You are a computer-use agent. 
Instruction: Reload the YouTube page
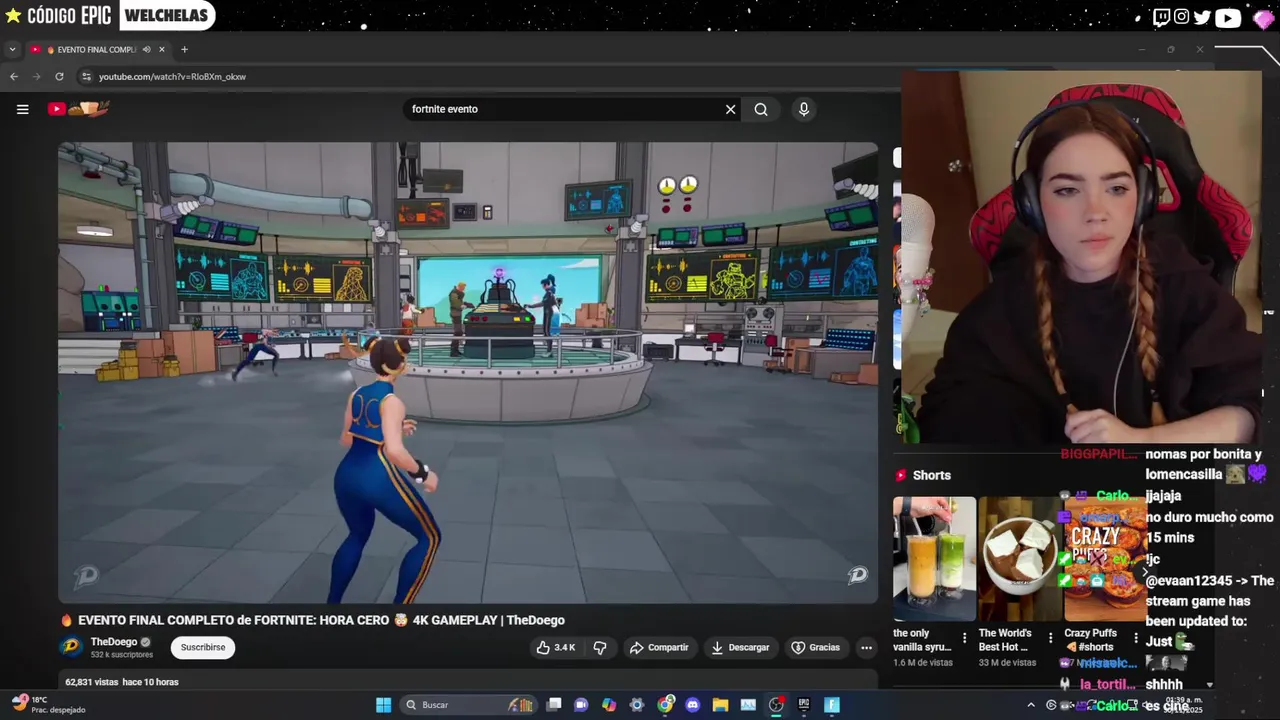[x=59, y=76]
